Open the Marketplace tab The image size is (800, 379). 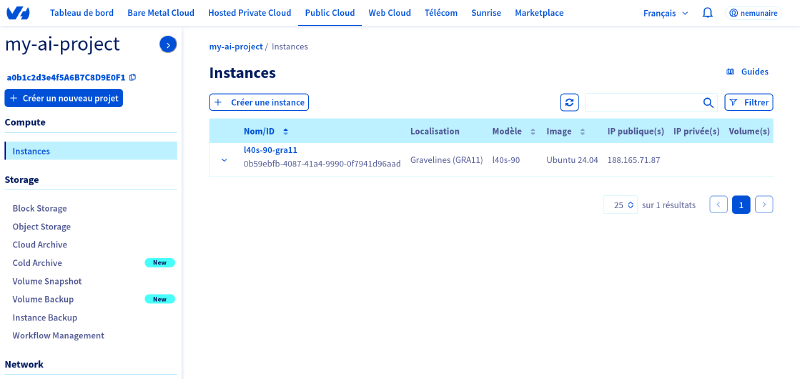[539, 13]
